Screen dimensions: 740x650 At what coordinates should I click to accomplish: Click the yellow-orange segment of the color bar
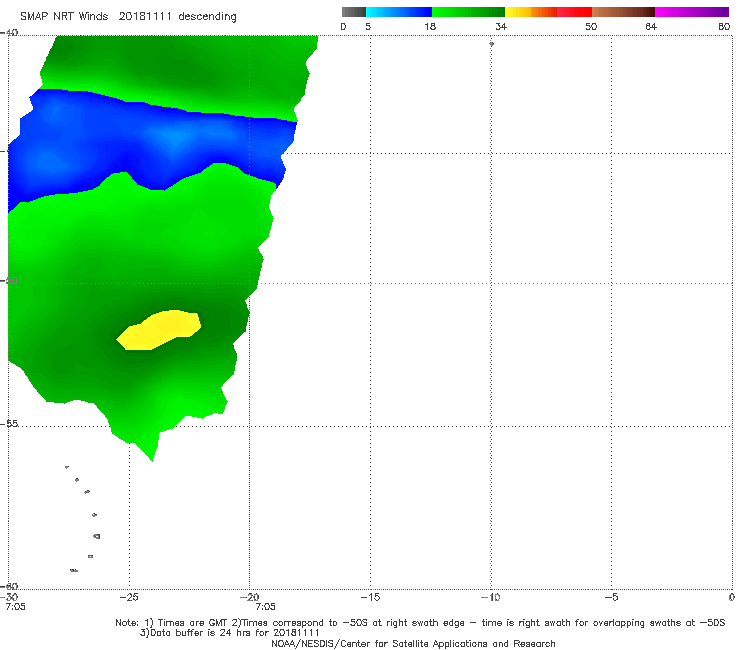(x=530, y=12)
